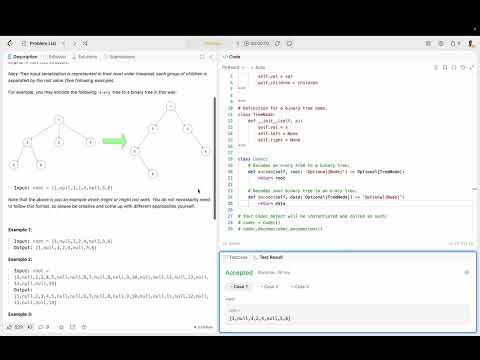Open the user profile avatar

click(x=471, y=43)
